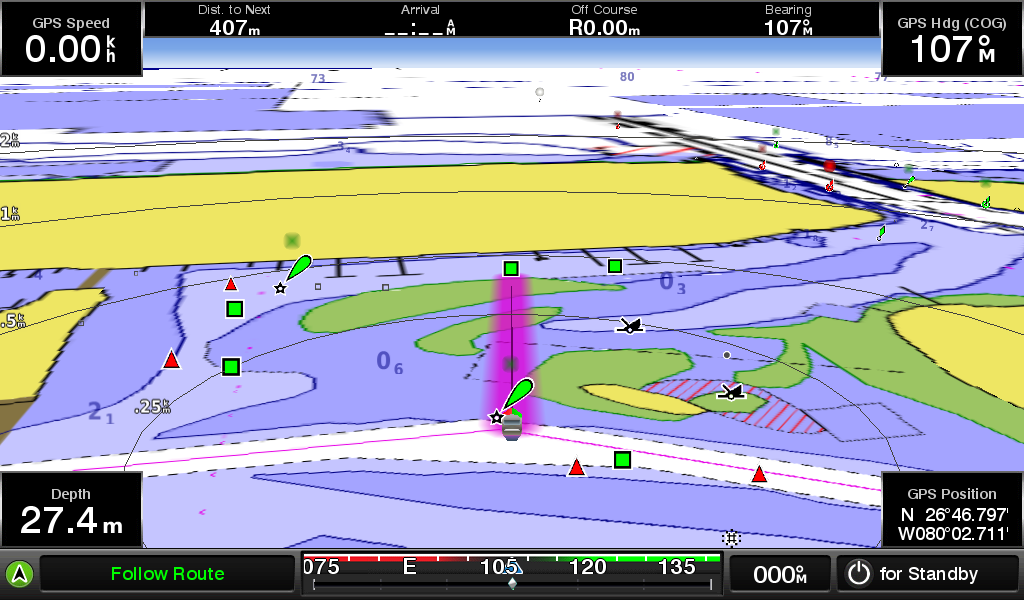
Task: Tap the GPS Hdg (COG) data box
Action: coord(951,40)
